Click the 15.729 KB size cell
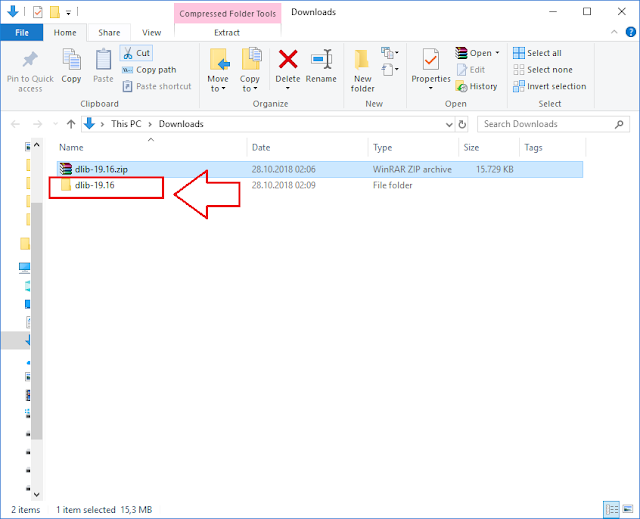 click(495, 169)
